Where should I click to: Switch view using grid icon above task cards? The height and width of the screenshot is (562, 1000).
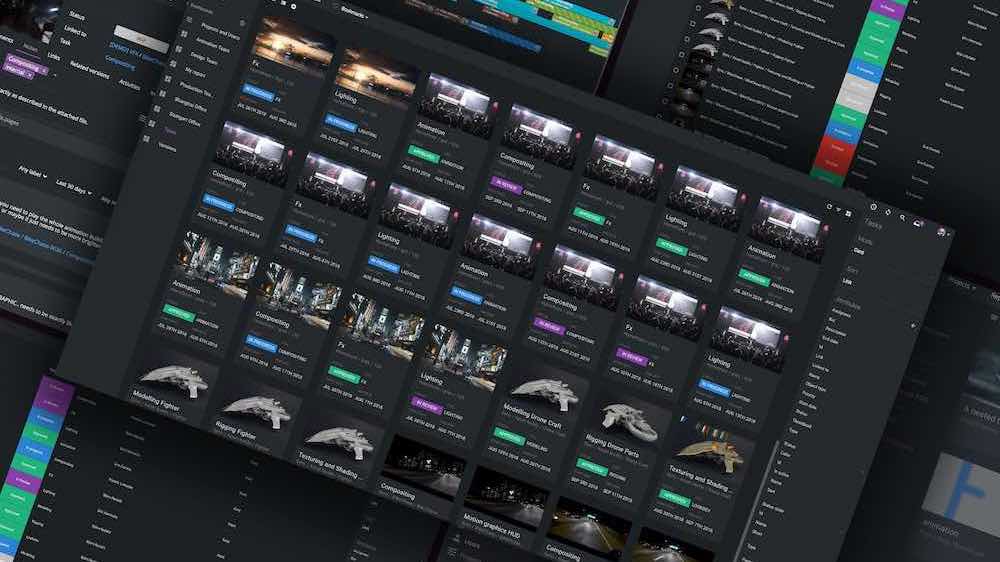click(x=848, y=214)
